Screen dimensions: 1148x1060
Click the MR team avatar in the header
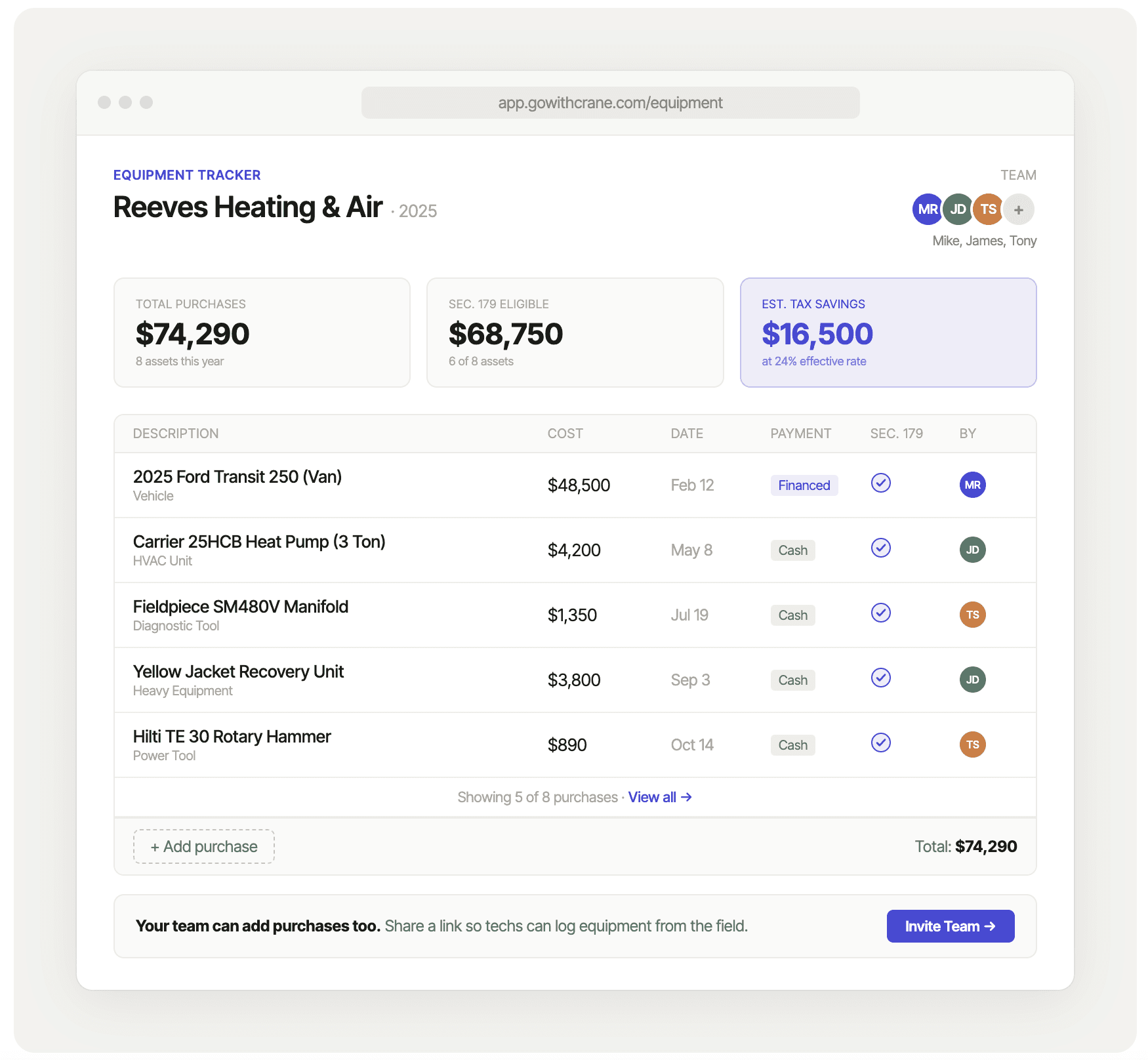pos(927,209)
